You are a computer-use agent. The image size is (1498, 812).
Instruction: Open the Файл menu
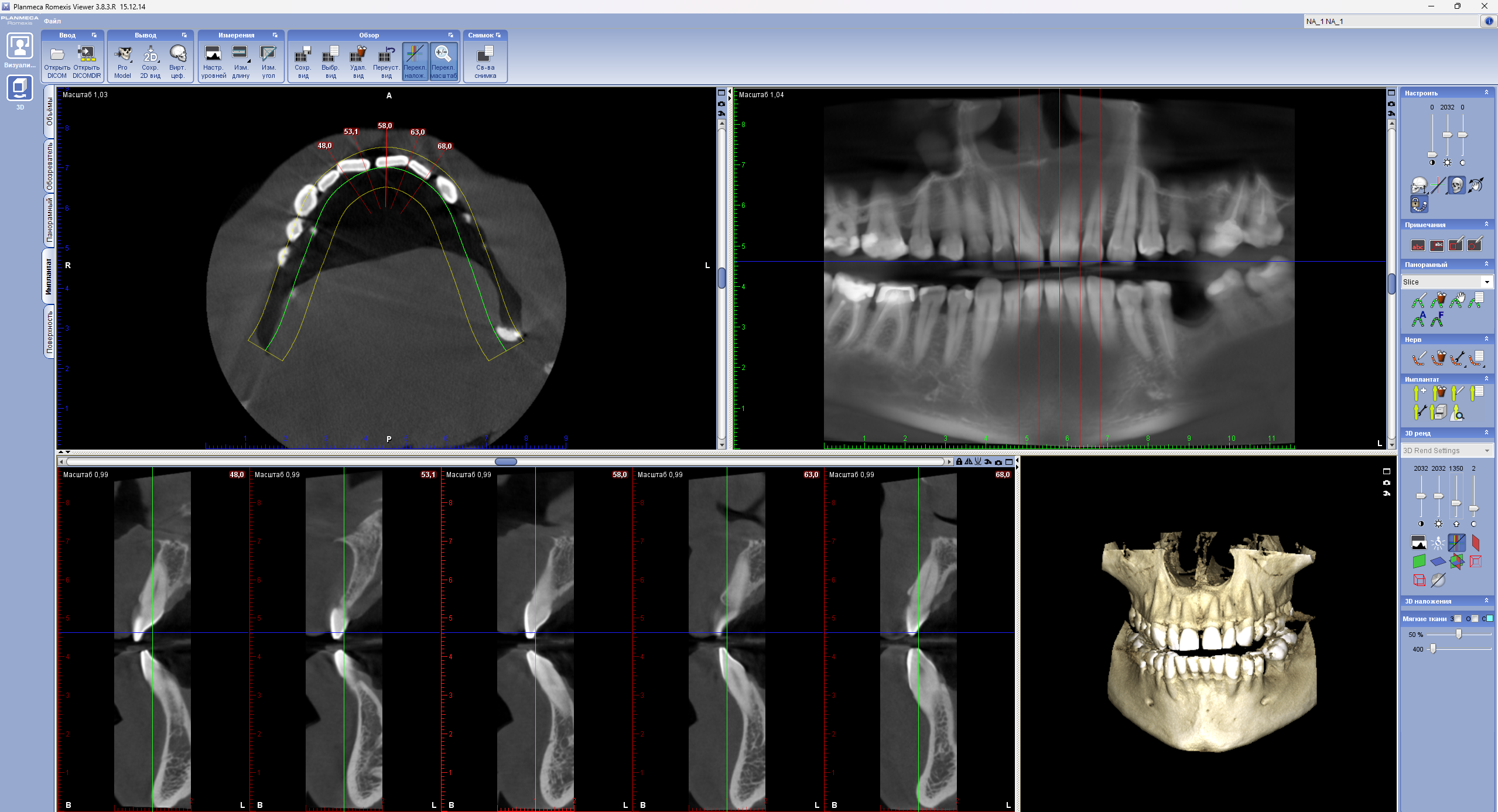pos(52,21)
